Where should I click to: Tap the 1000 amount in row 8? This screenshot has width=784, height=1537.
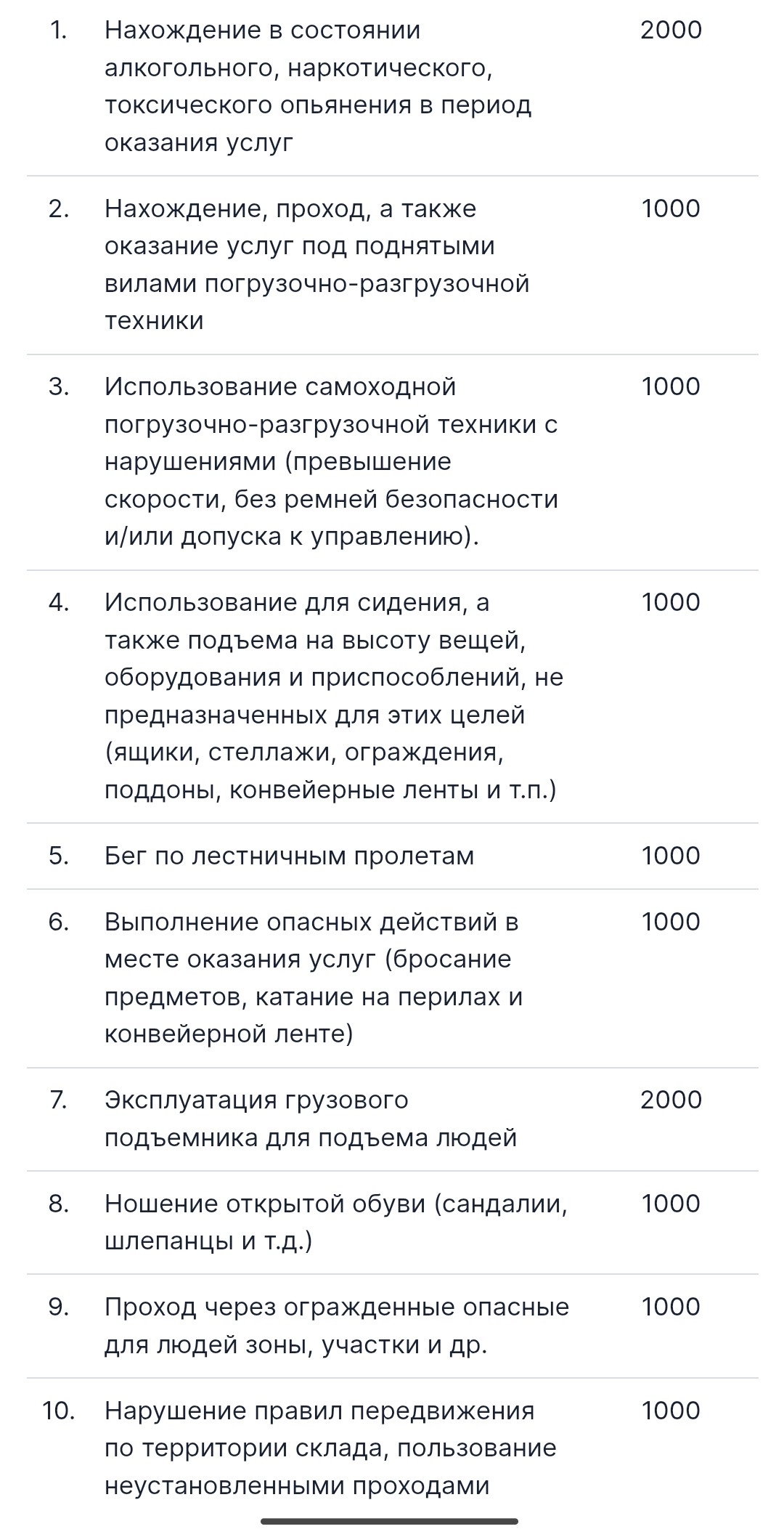click(x=671, y=1204)
